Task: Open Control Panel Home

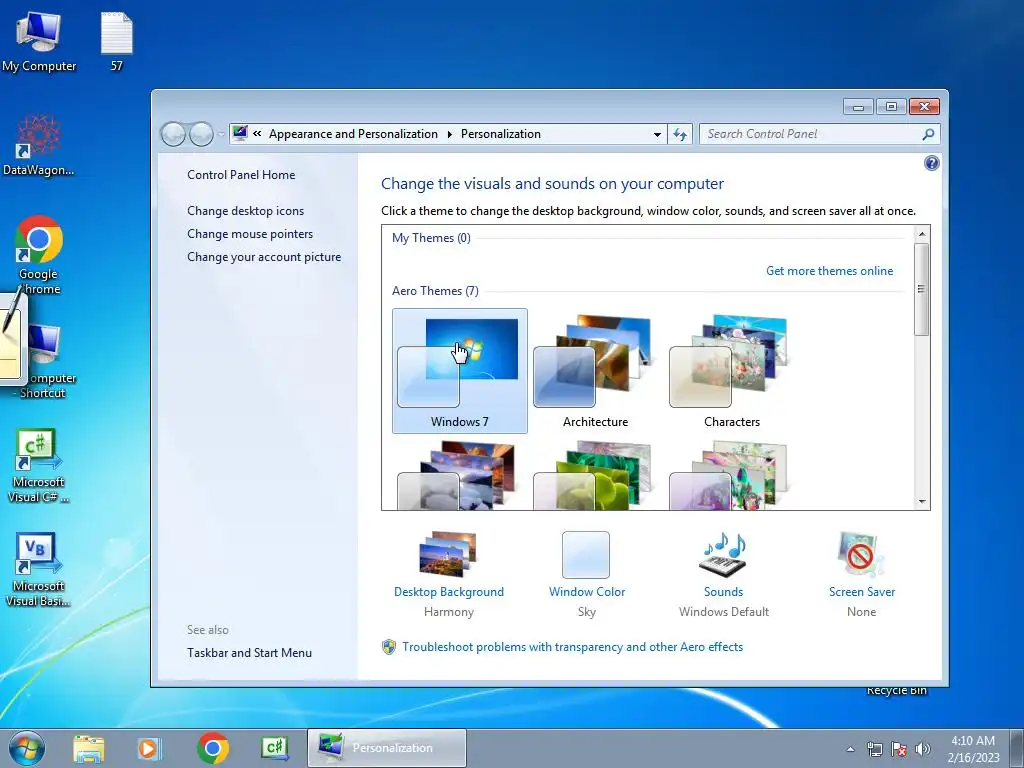Action: point(241,174)
